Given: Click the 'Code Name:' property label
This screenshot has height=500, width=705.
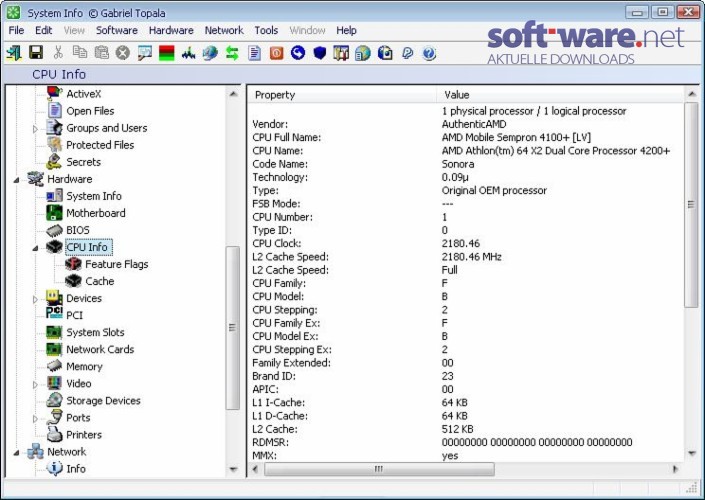Looking at the screenshot, I should pos(280,164).
